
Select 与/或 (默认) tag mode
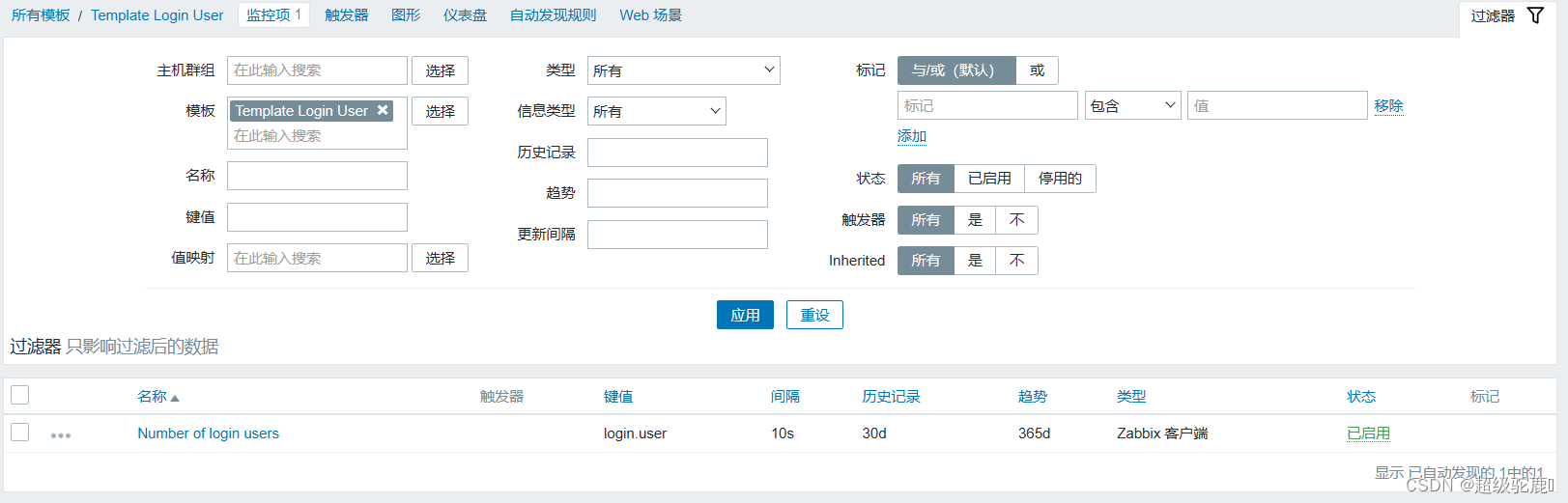click(956, 70)
